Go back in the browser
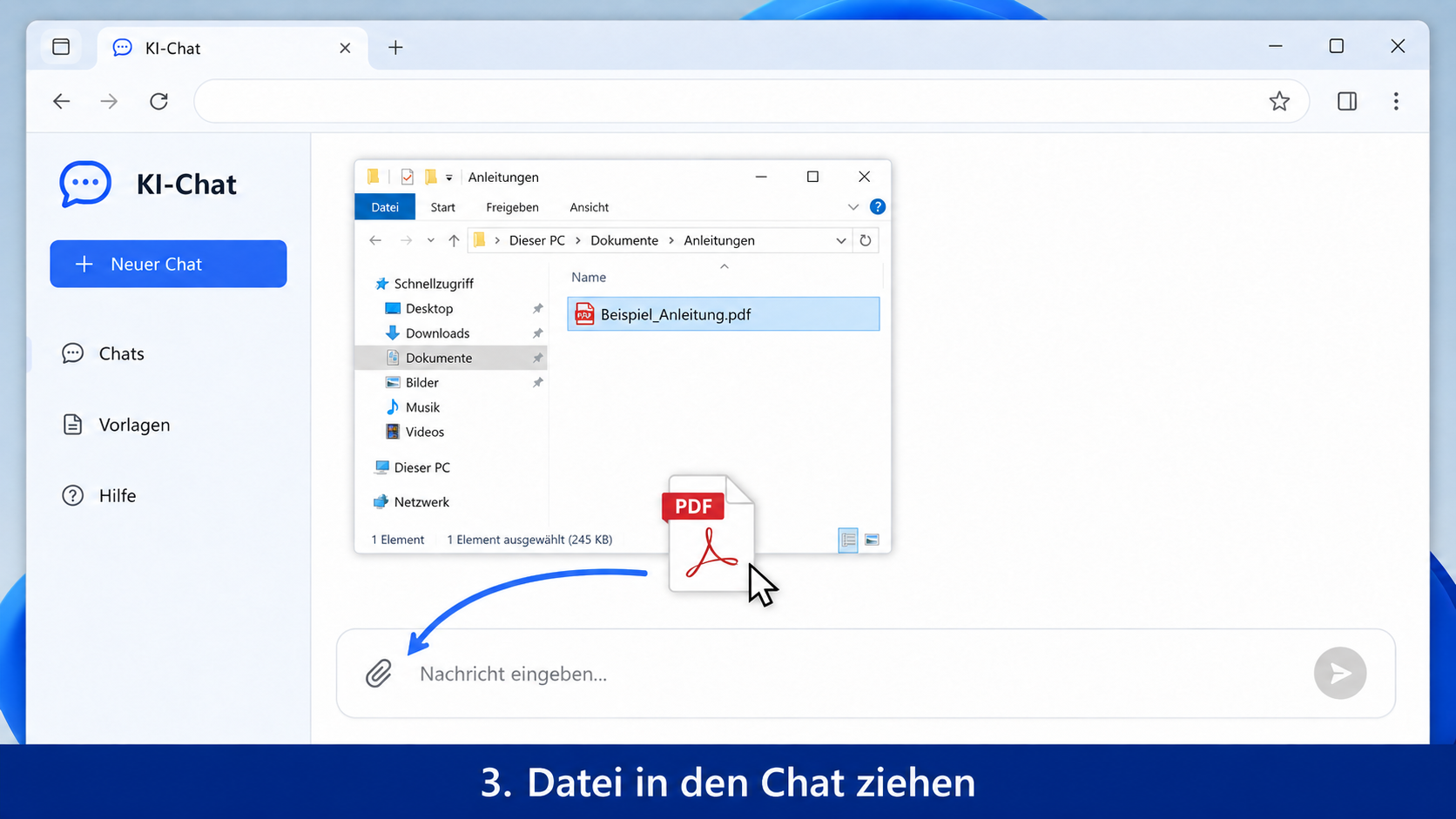Screen dimensions: 1456x819 coord(61,101)
